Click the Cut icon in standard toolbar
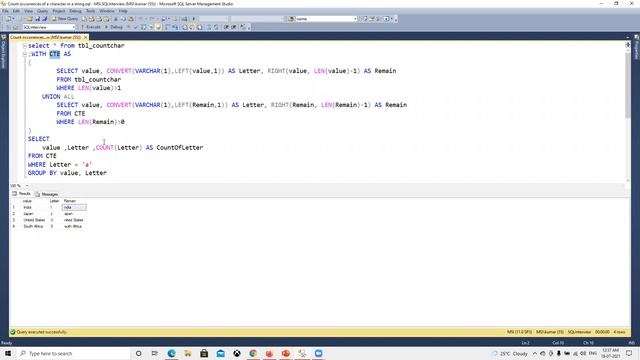The height and width of the screenshot is (360, 640). point(116,19)
